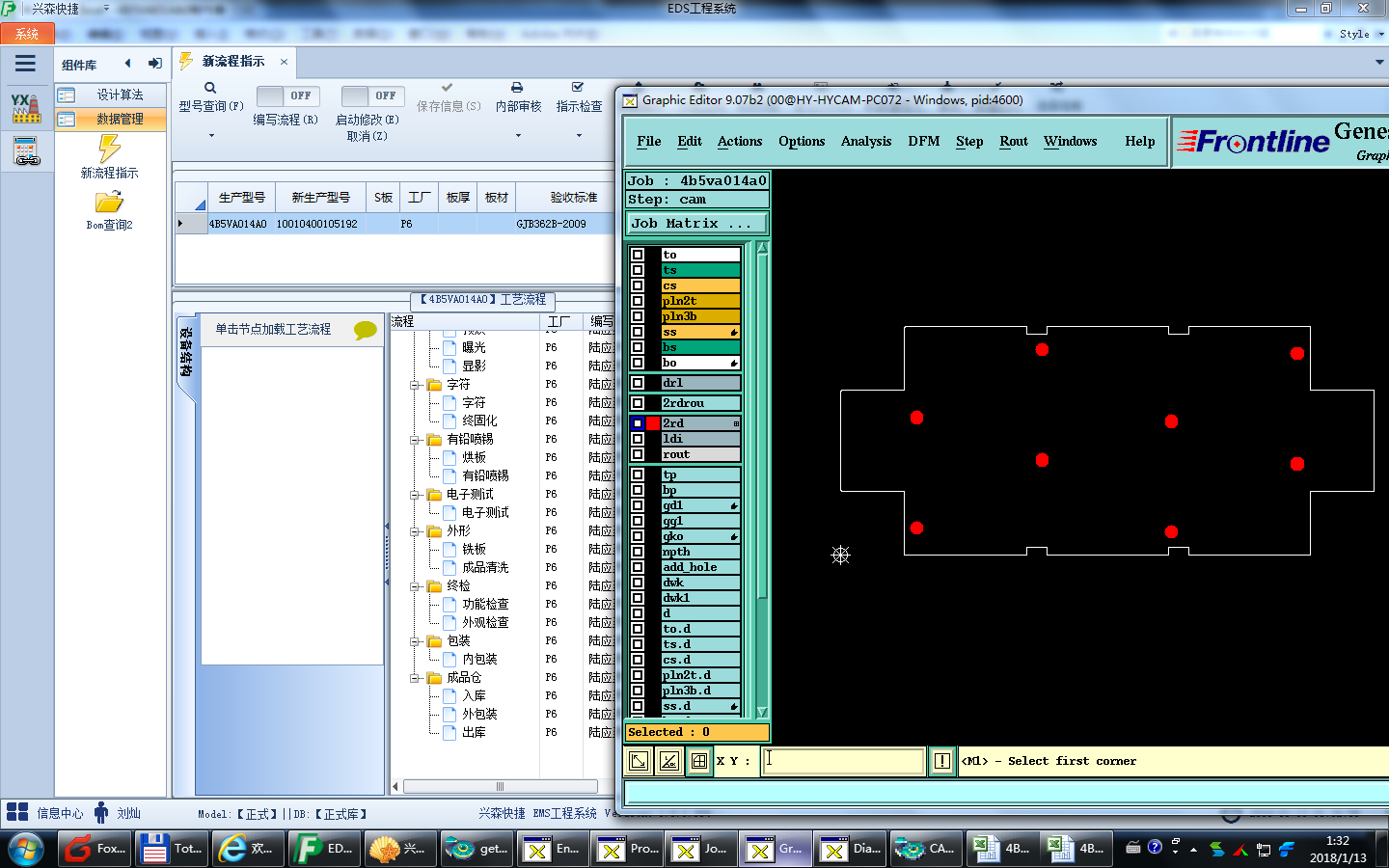The image size is (1389, 868).
Task: Open 内部审核 dropdown arrow
Action: (518, 136)
